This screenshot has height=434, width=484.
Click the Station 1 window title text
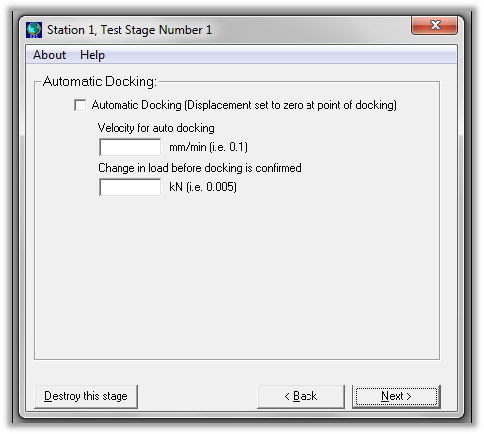(130, 30)
